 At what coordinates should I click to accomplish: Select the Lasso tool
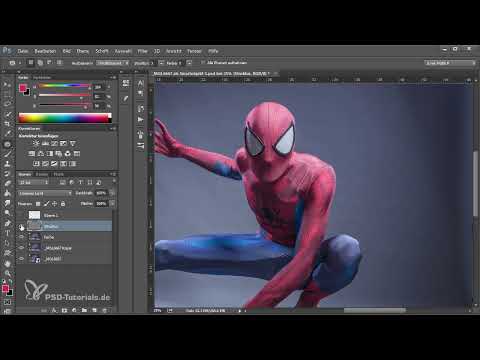pyautogui.click(x=7, y=104)
